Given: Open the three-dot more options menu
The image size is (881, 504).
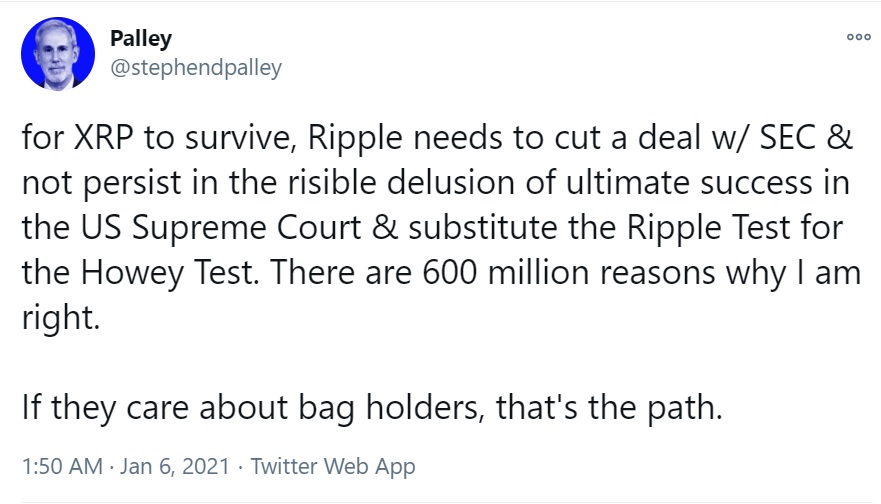Looking at the screenshot, I should 859,38.
